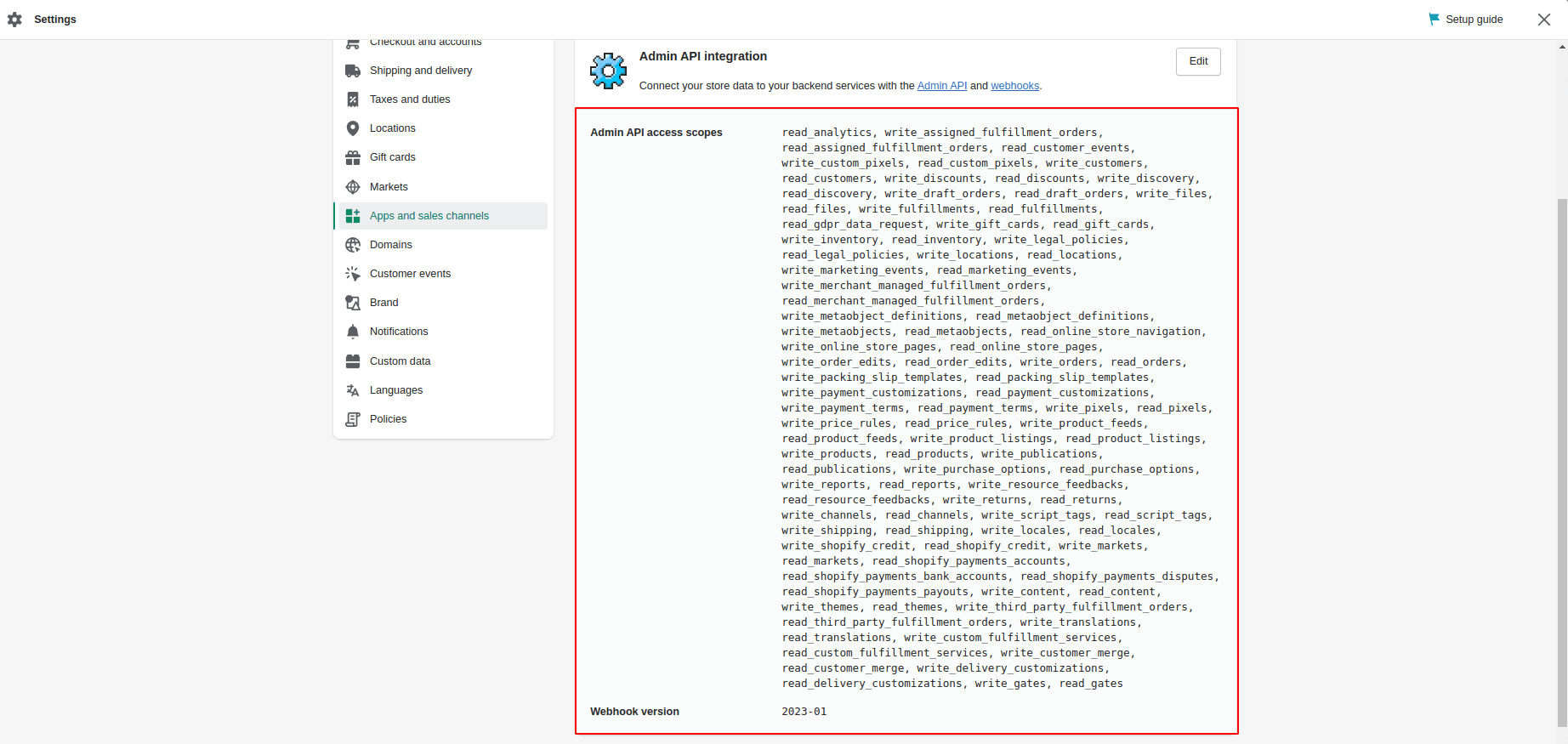Image resolution: width=1568 pixels, height=744 pixels.
Task: Click the Setup guide flag icon
Action: (x=1434, y=19)
